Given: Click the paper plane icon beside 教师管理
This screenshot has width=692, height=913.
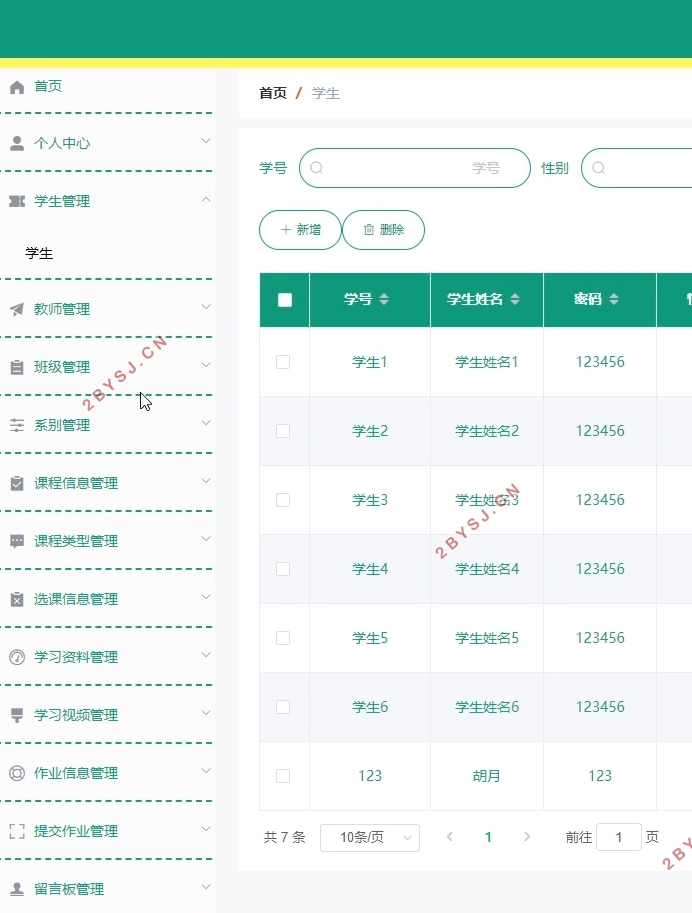Looking at the screenshot, I should pyautogui.click(x=17, y=309).
